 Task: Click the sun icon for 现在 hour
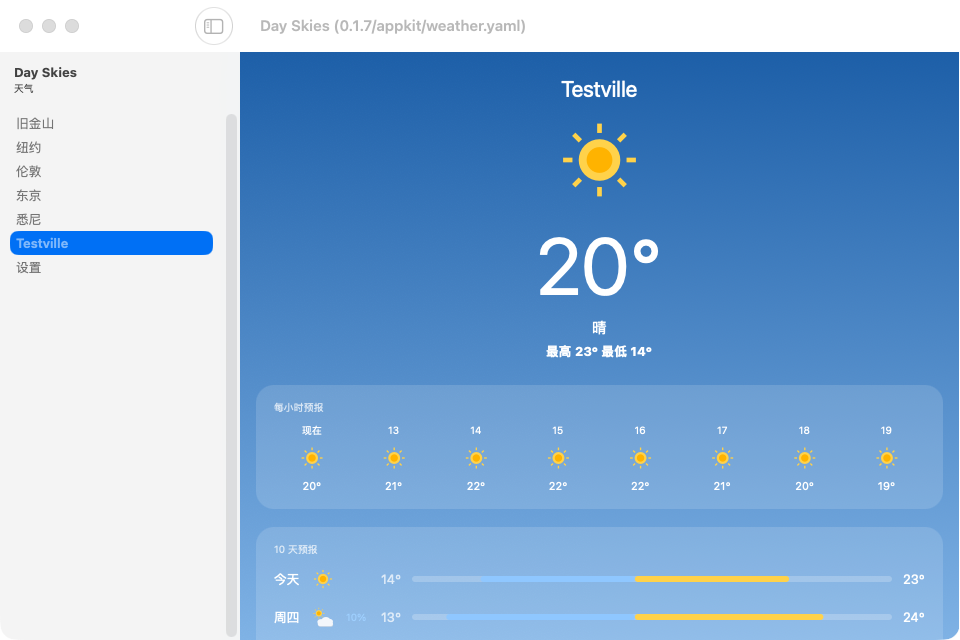pos(312,458)
